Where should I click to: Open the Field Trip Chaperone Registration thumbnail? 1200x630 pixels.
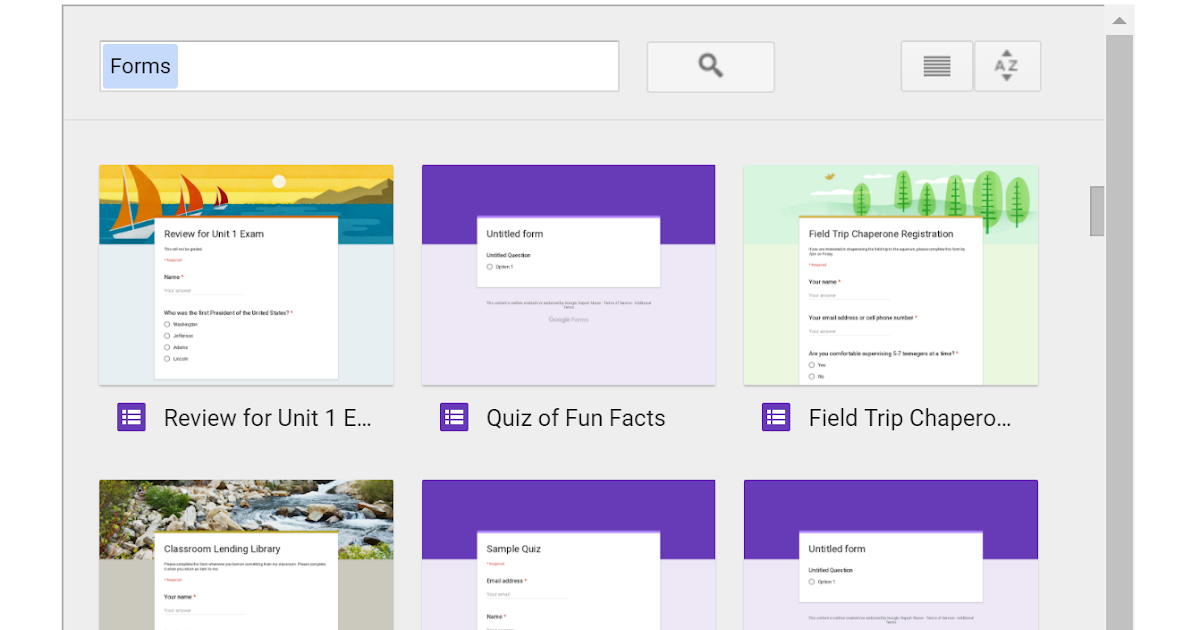point(891,275)
